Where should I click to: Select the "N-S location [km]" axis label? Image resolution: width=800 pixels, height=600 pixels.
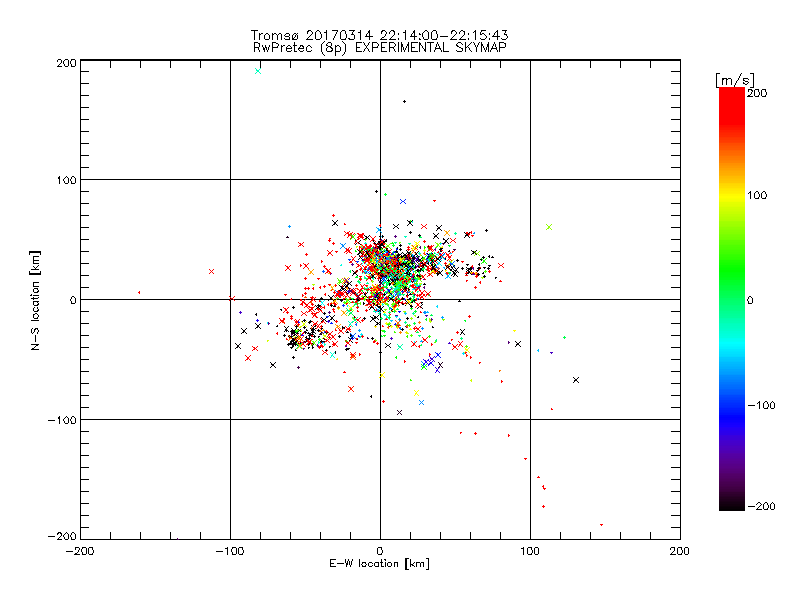pos(35,300)
